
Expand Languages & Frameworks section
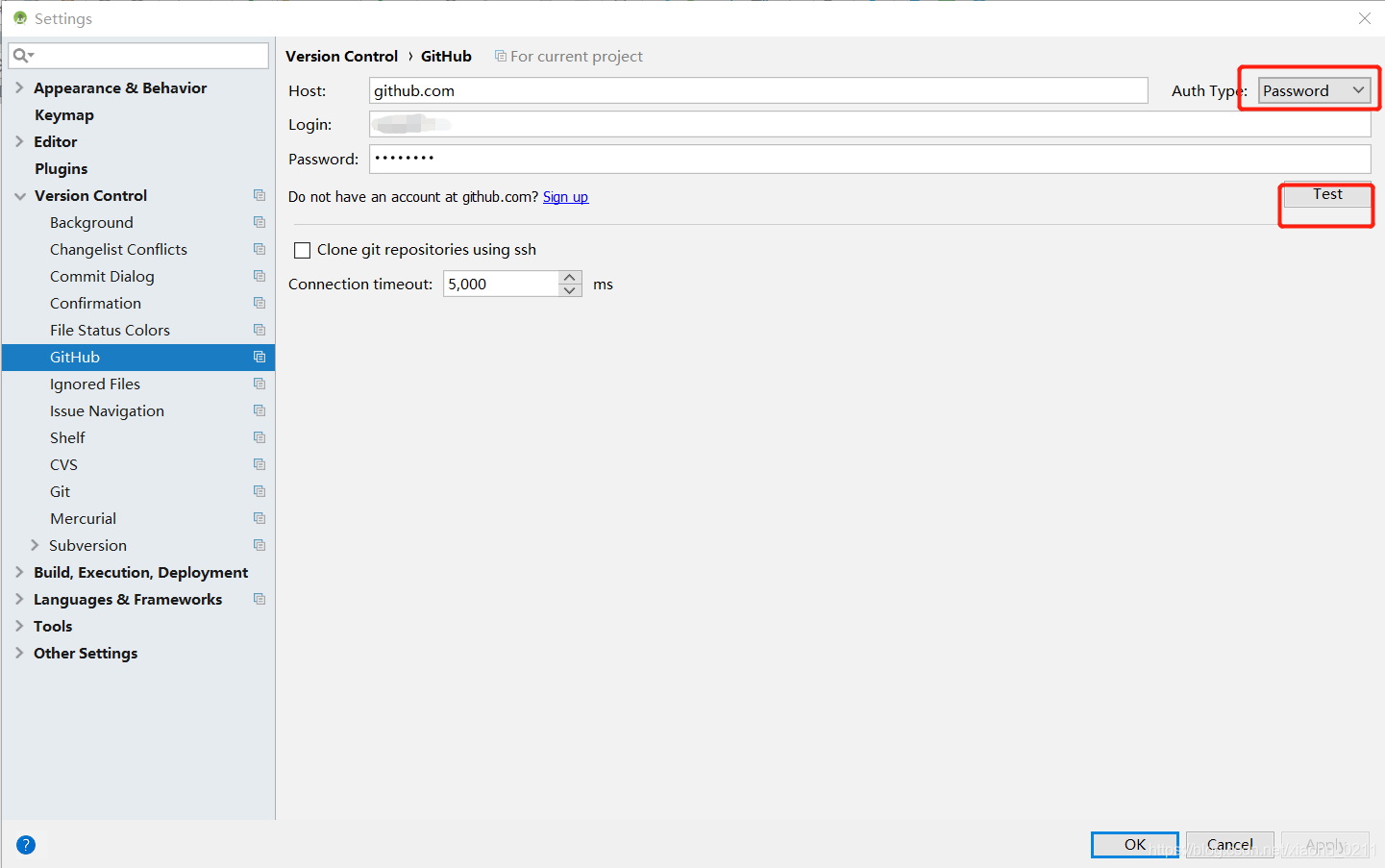19,599
